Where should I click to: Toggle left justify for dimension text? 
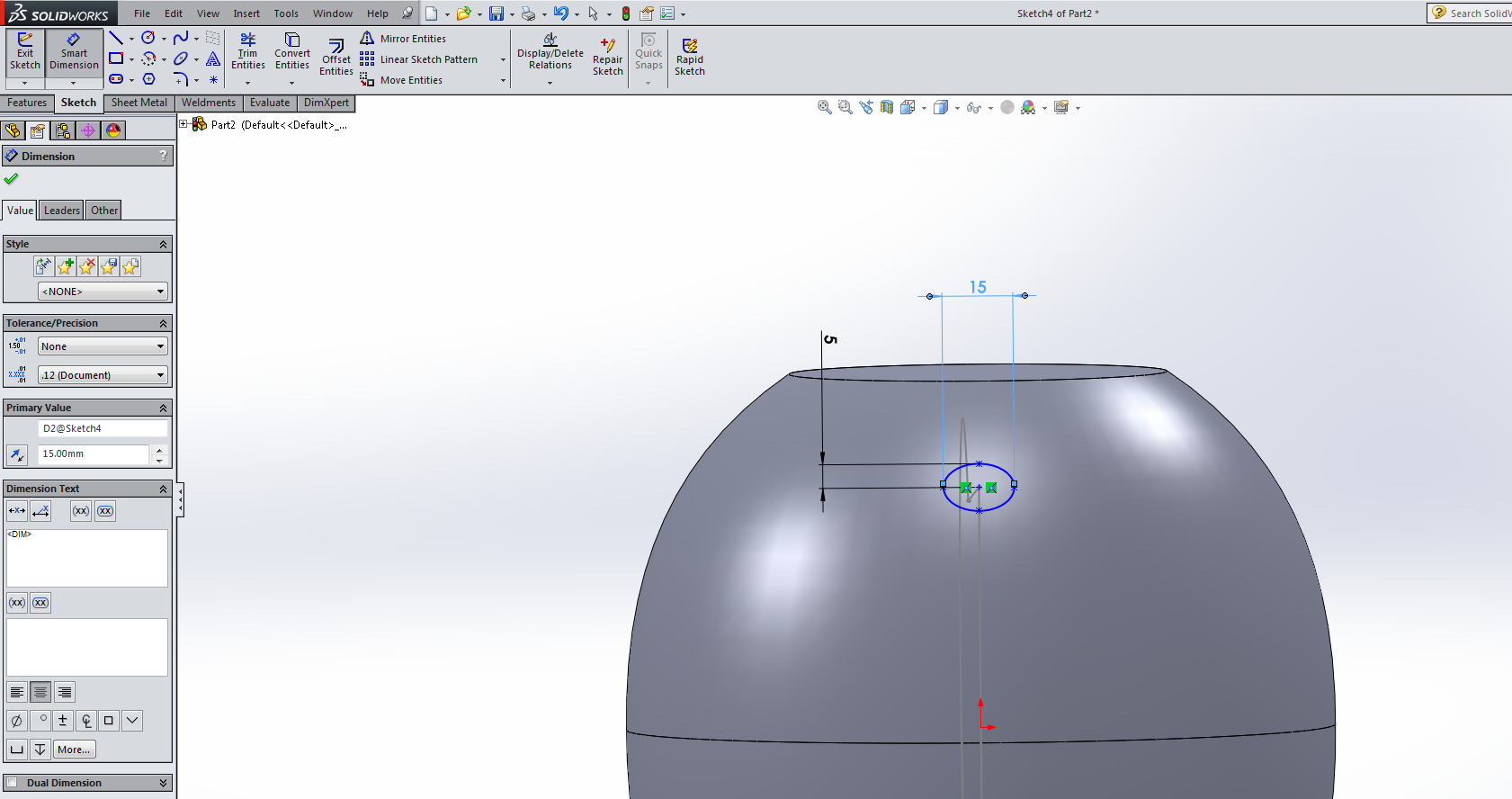coord(17,692)
